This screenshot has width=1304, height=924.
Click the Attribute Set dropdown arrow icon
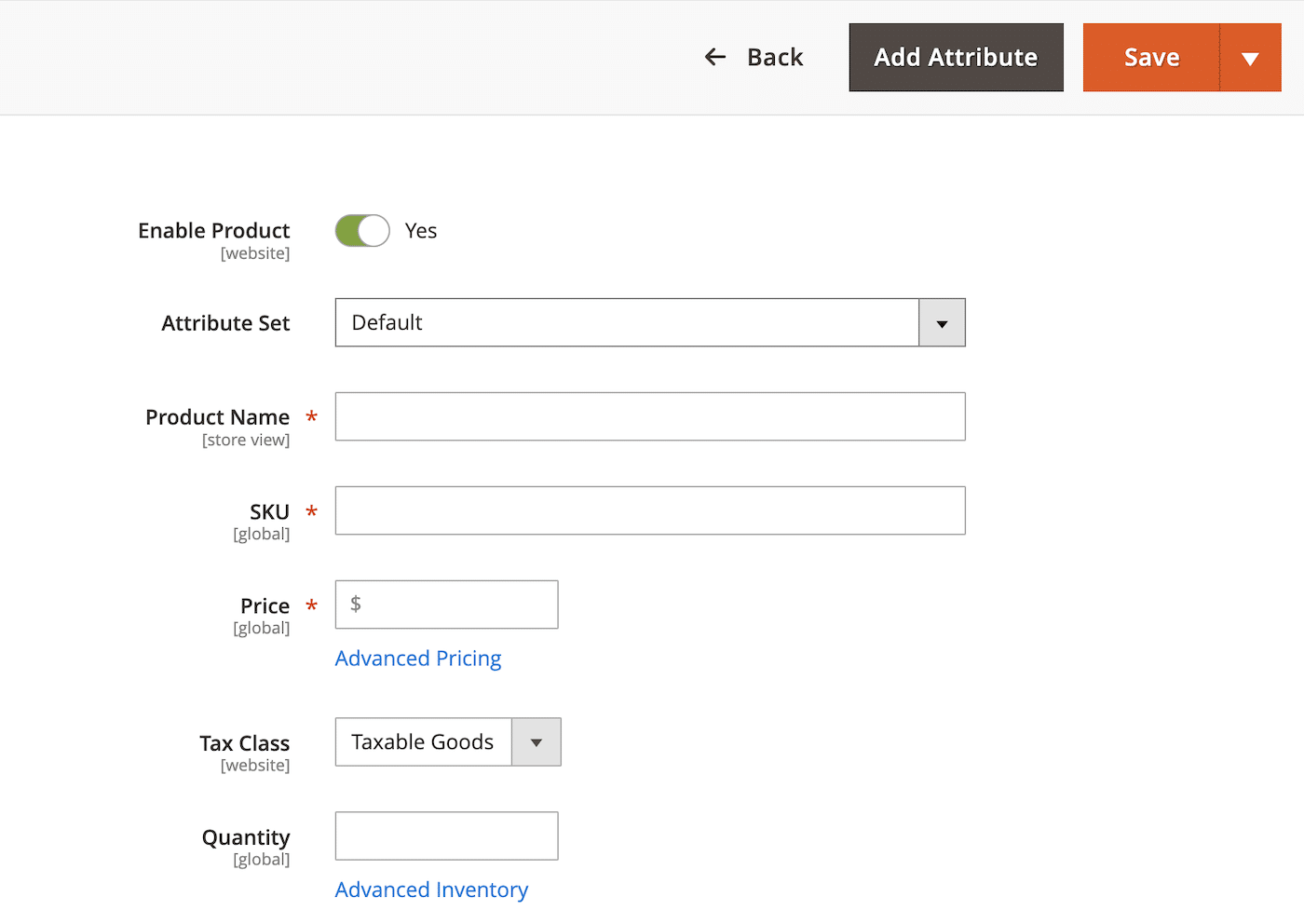[x=942, y=322]
